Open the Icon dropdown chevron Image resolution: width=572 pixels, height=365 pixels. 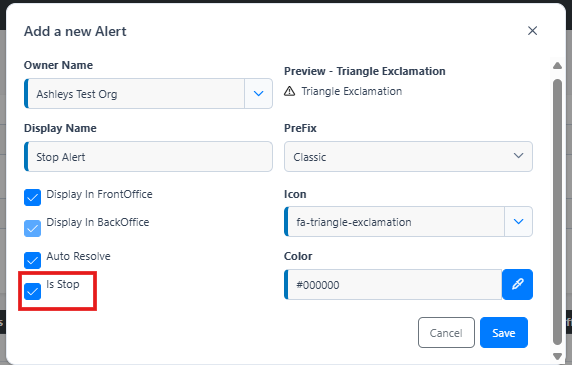(518, 221)
